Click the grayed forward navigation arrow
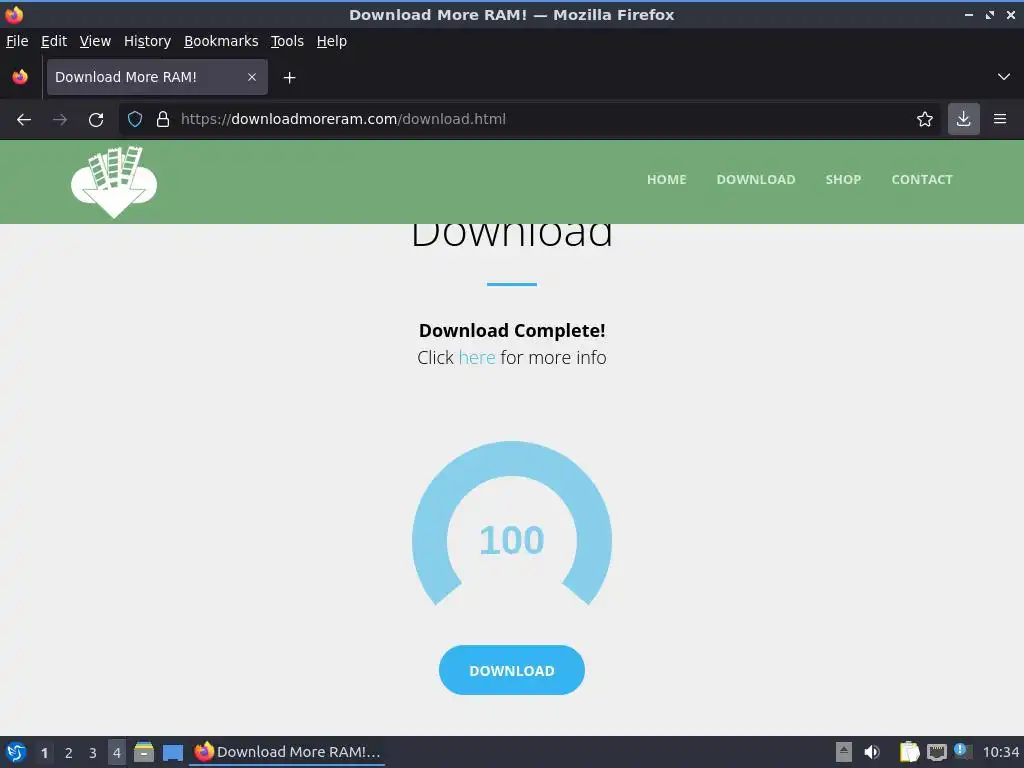The image size is (1024, 768). (60, 120)
